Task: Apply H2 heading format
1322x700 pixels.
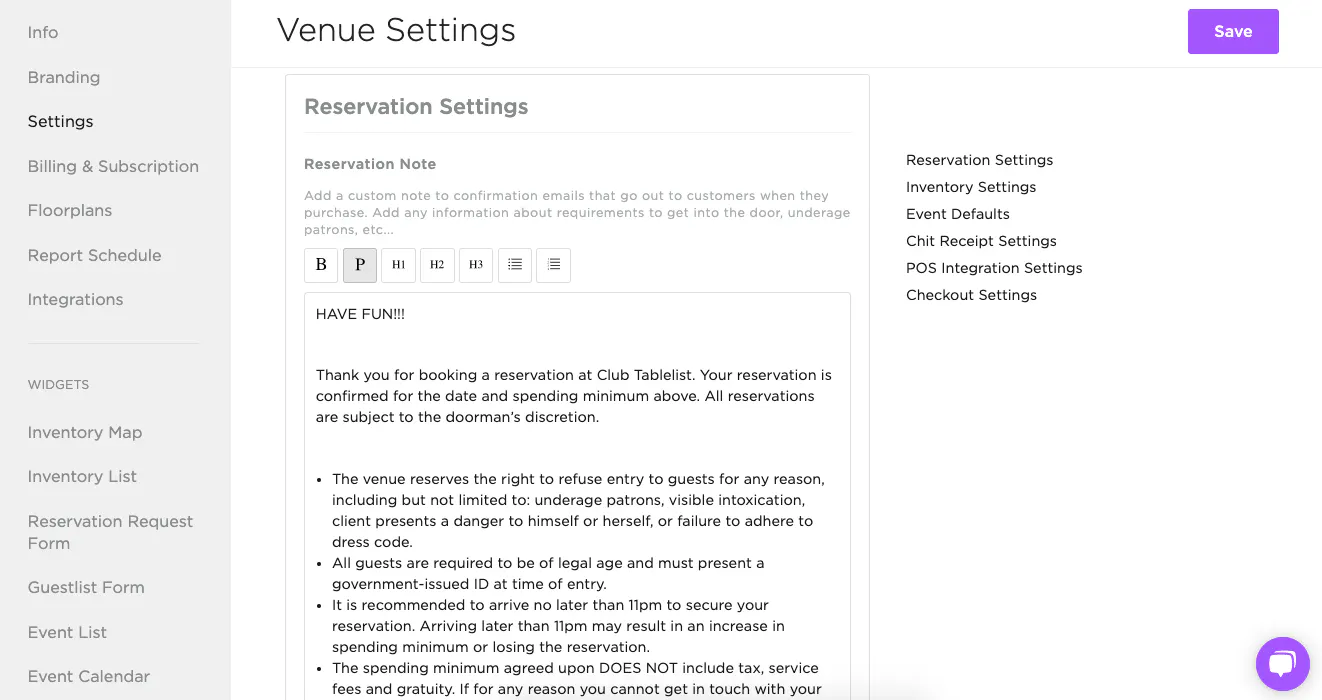Action: 437,265
